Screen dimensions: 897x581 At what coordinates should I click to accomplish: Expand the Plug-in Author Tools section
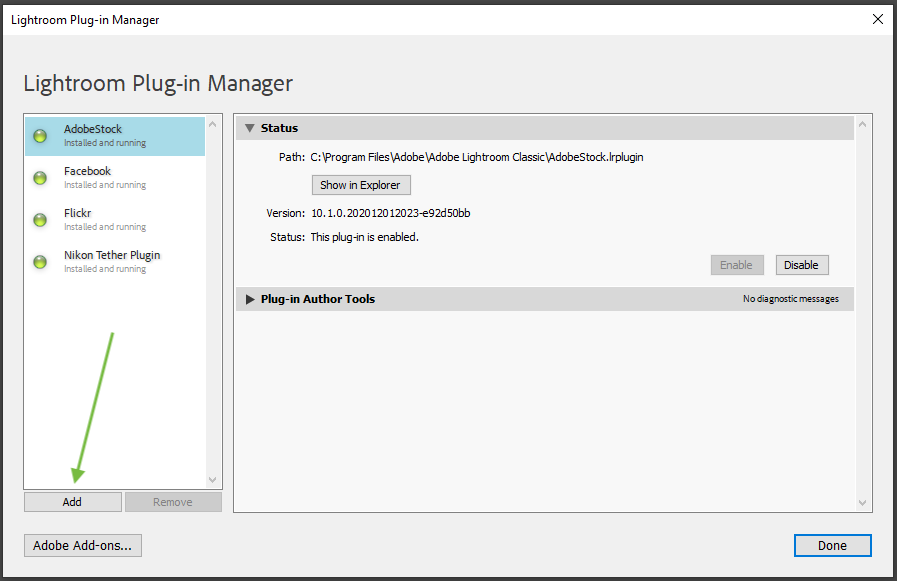(x=250, y=299)
